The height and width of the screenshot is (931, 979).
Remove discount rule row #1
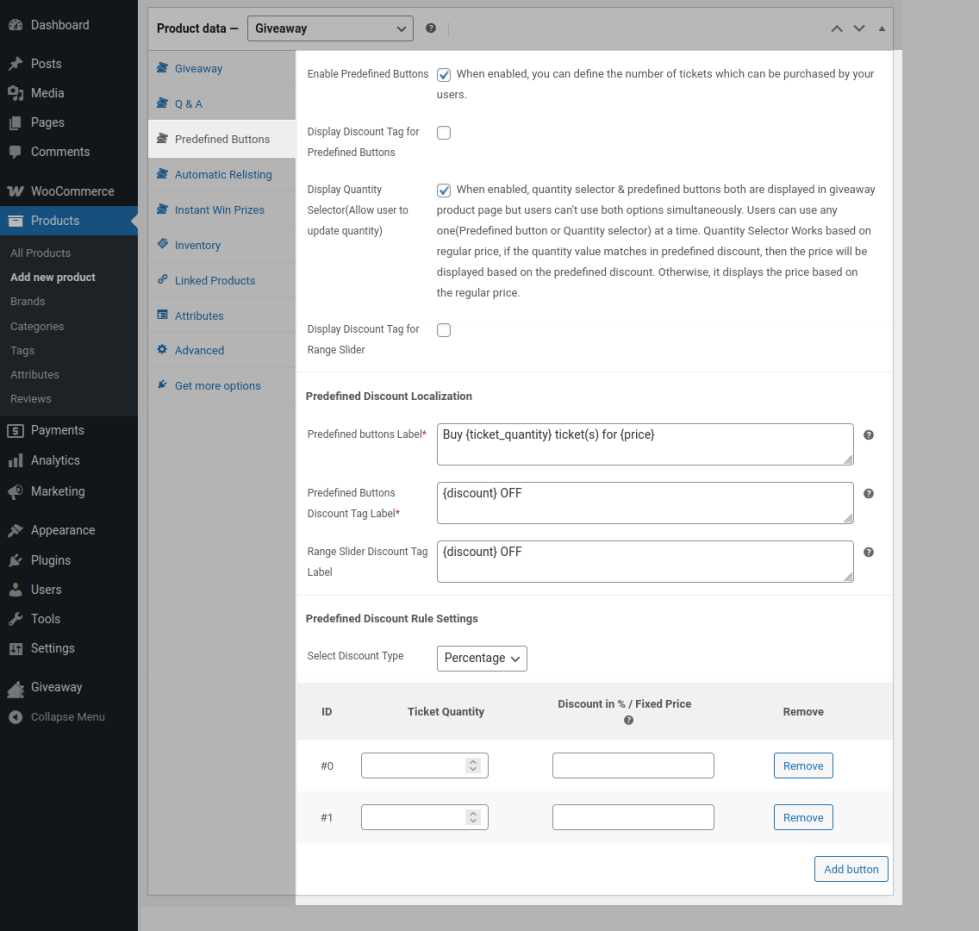(803, 817)
